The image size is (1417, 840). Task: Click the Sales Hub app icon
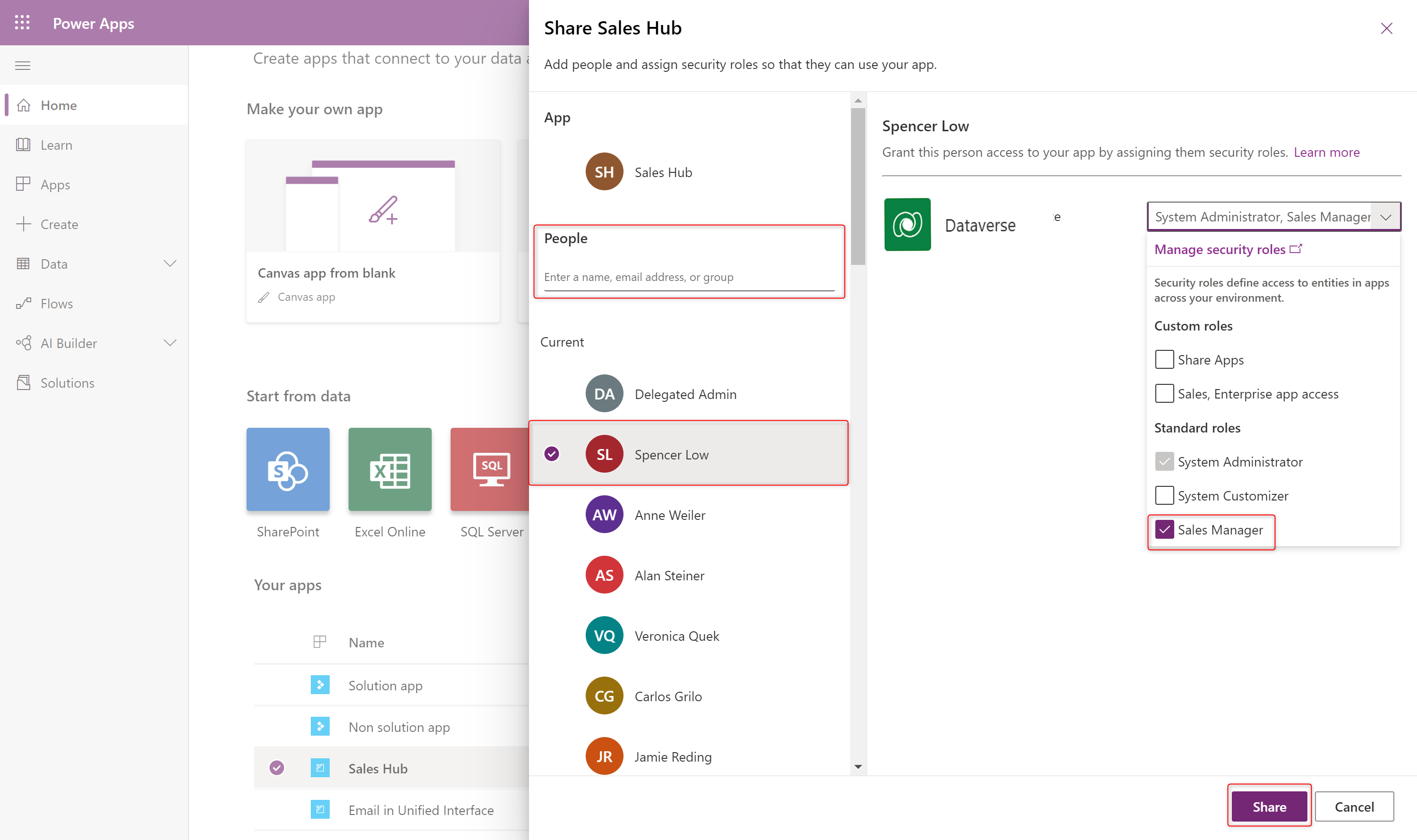(604, 171)
